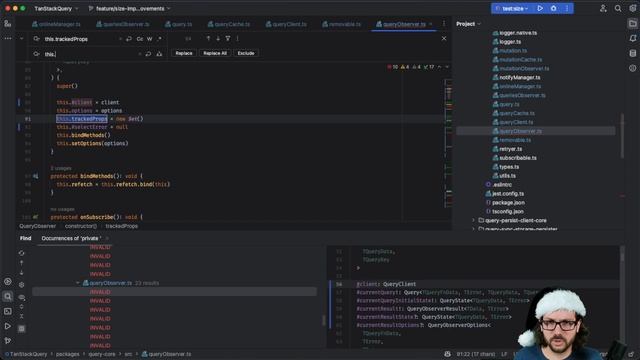Open search filter funnel icon

pyautogui.click(x=228, y=38)
